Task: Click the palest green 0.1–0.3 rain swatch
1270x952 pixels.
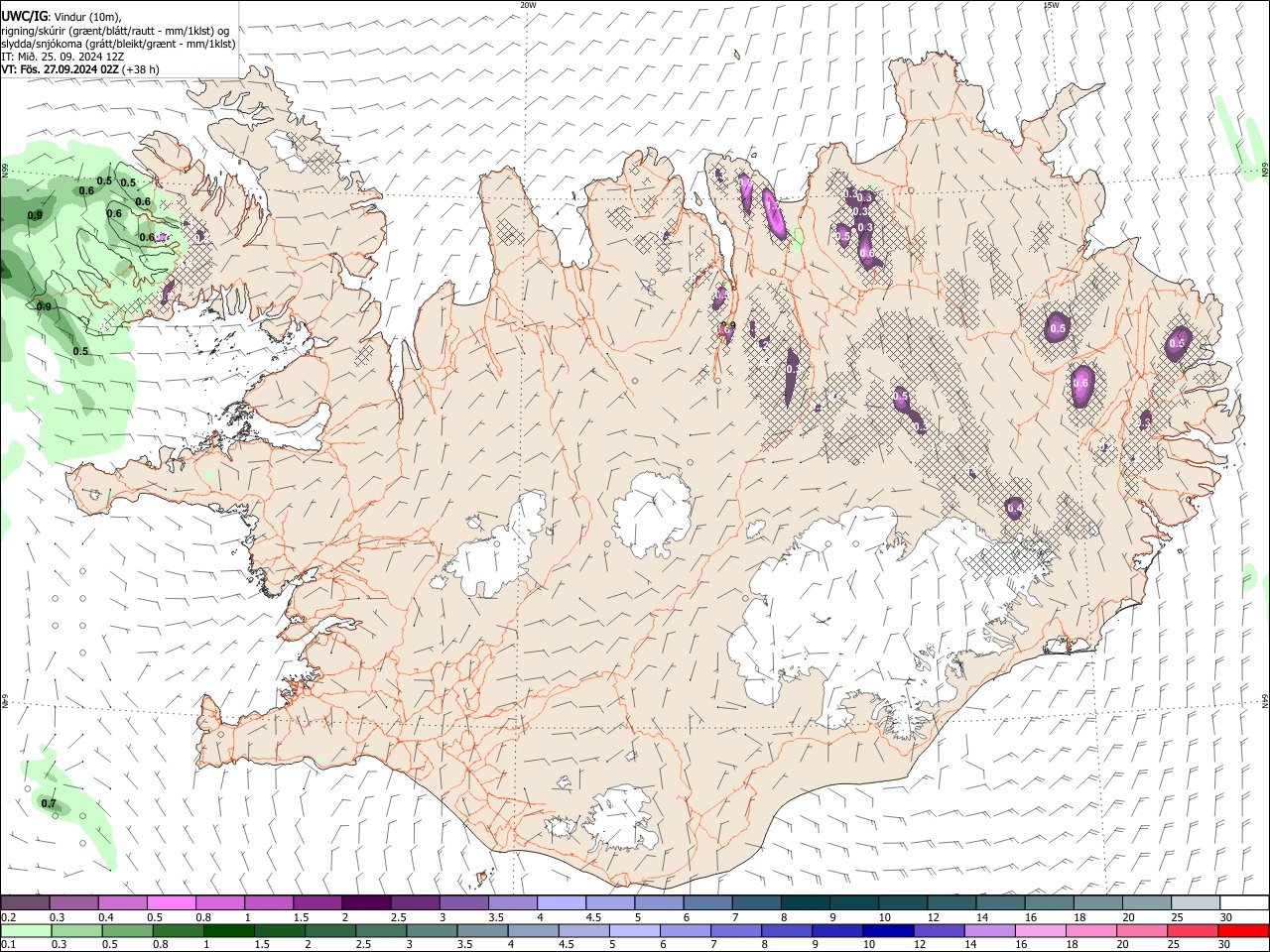Action: point(25,930)
